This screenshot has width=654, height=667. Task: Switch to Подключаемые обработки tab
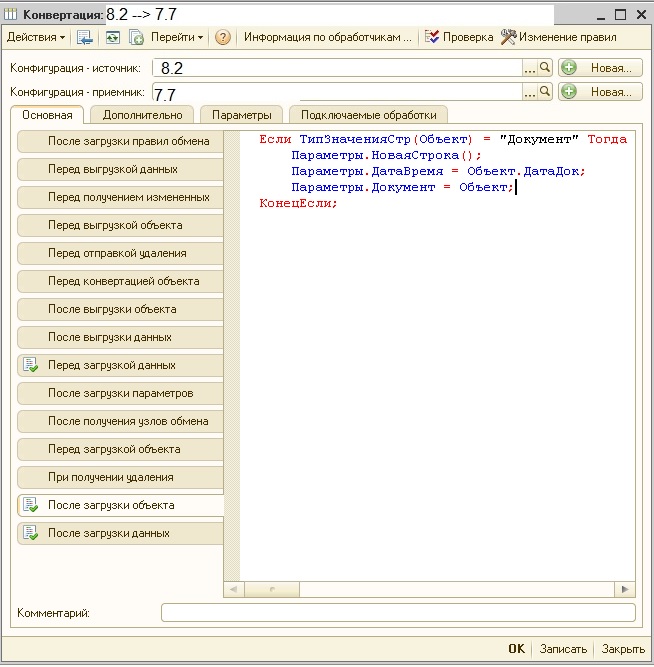click(x=368, y=115)
